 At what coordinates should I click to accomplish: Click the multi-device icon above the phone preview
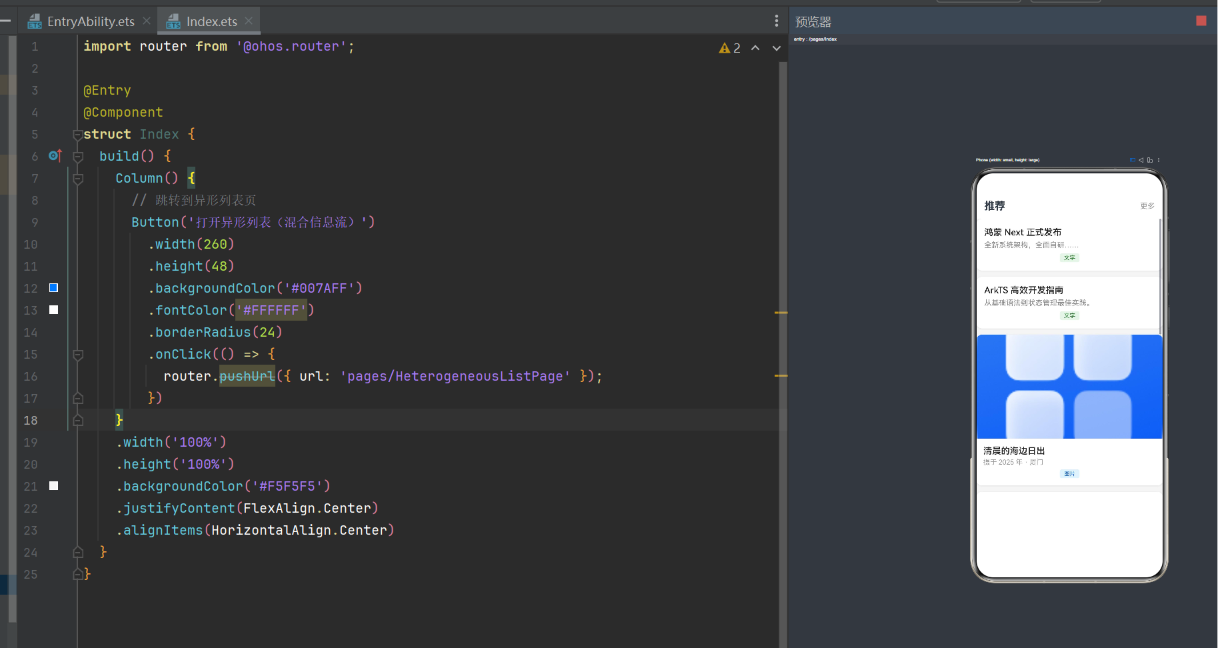[x=1150, y=160]
